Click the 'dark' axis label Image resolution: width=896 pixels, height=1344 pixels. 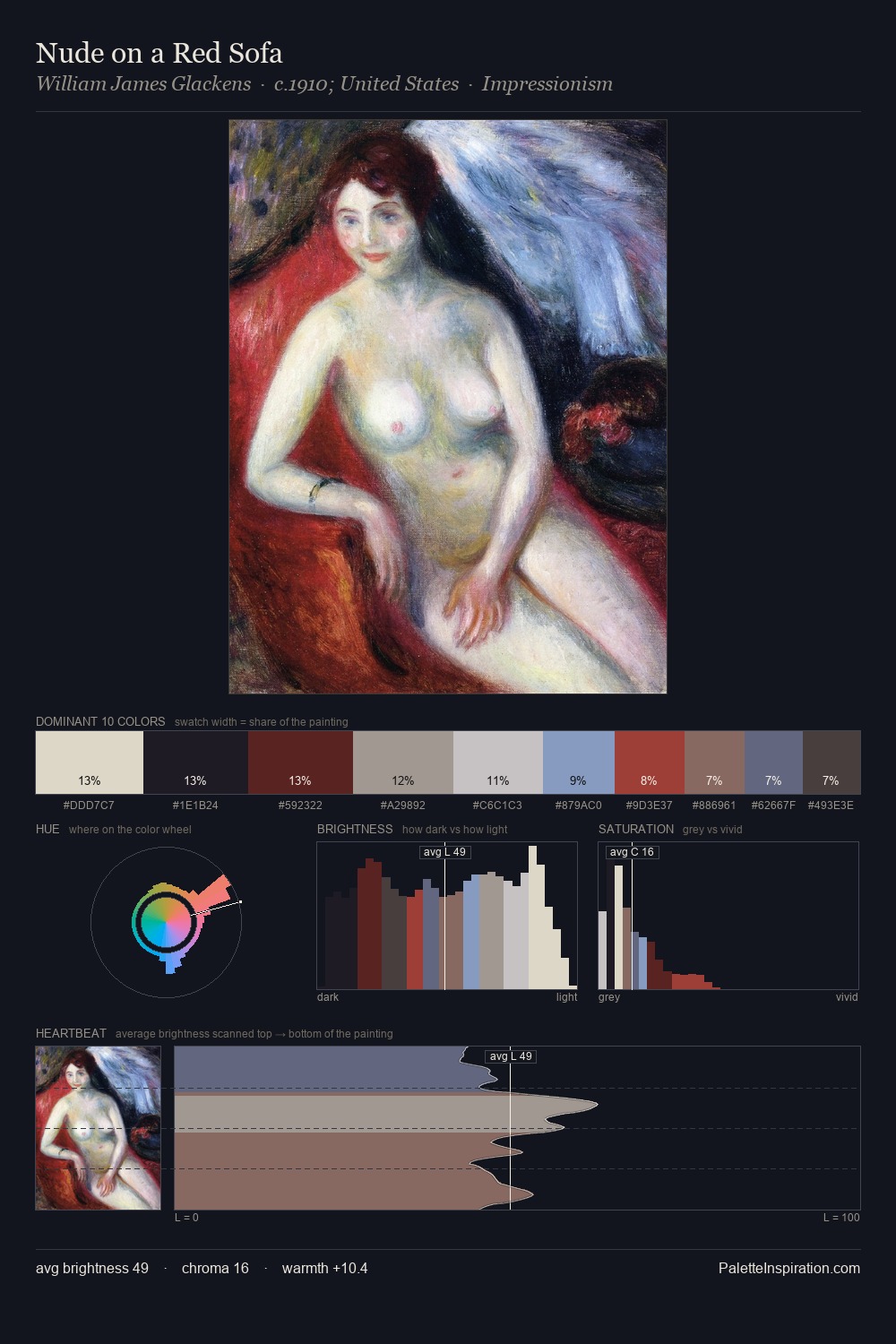[x=328, y=997]
